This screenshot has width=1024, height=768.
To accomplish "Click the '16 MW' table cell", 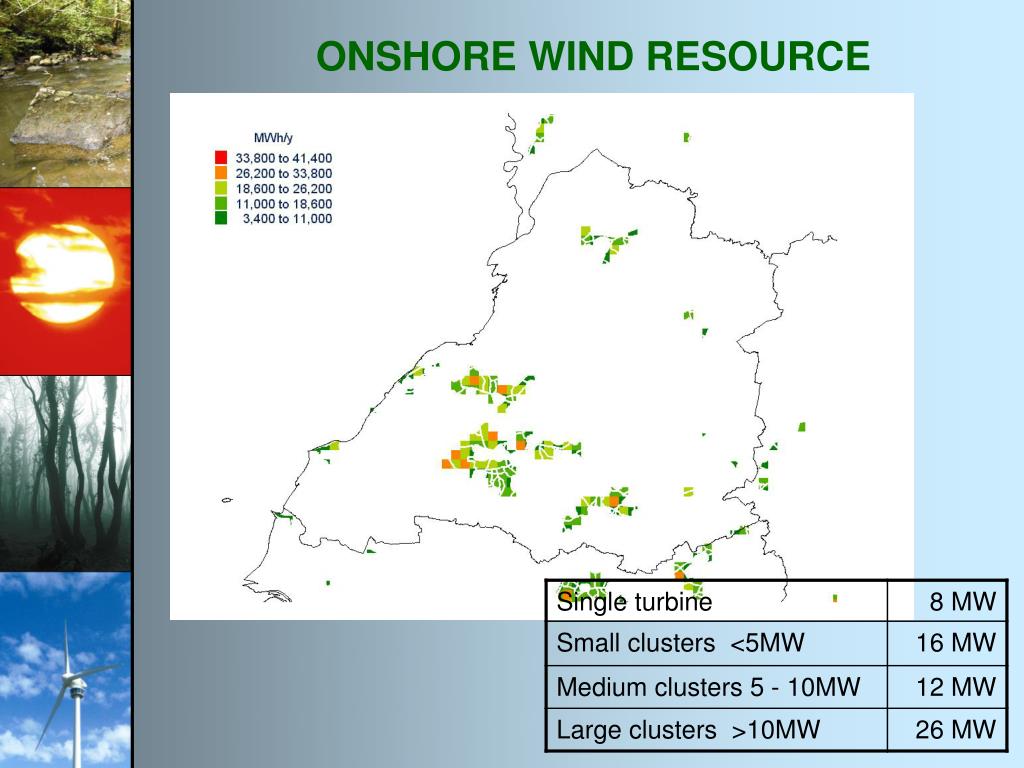I will coord(947,643).
